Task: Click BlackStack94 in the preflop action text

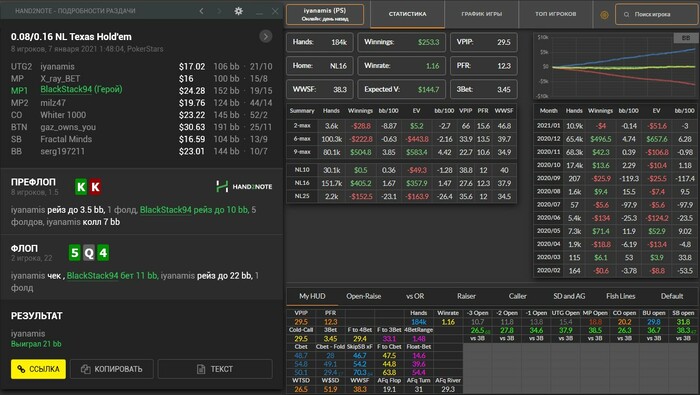Action: pos(166,210)
